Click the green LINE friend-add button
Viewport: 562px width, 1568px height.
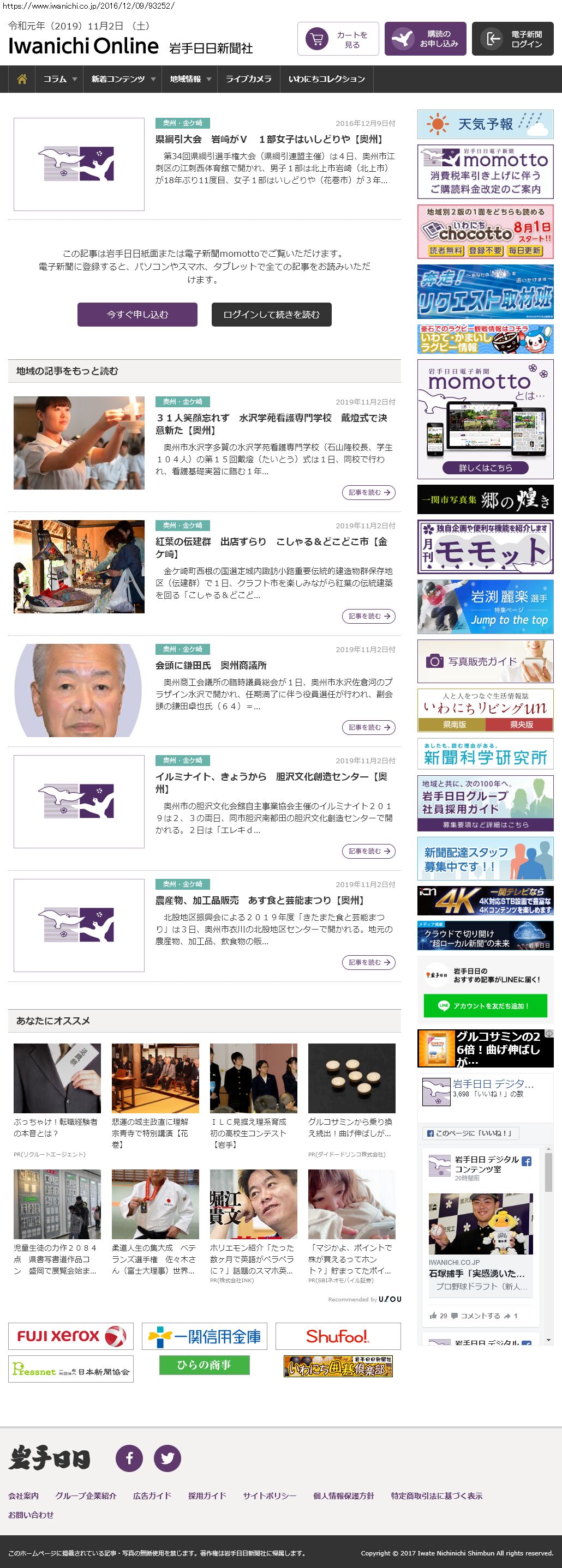tap(485, 1005)
